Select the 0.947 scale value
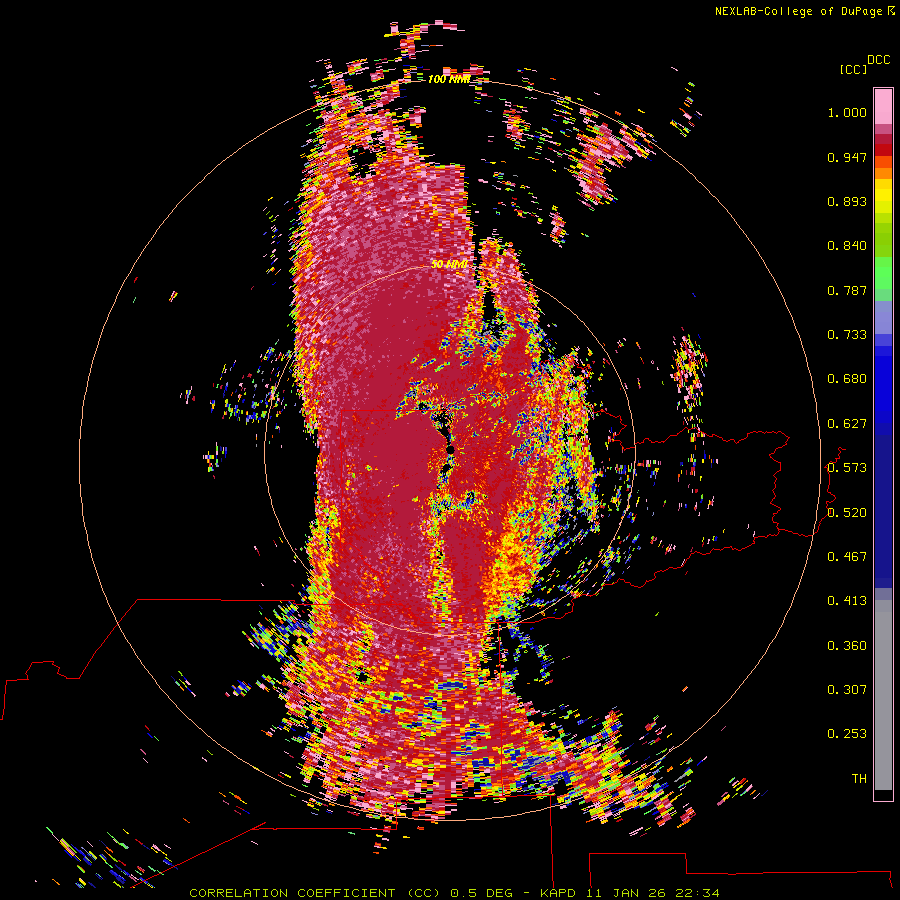Screen dimensions: 900x900 point(847,157)
